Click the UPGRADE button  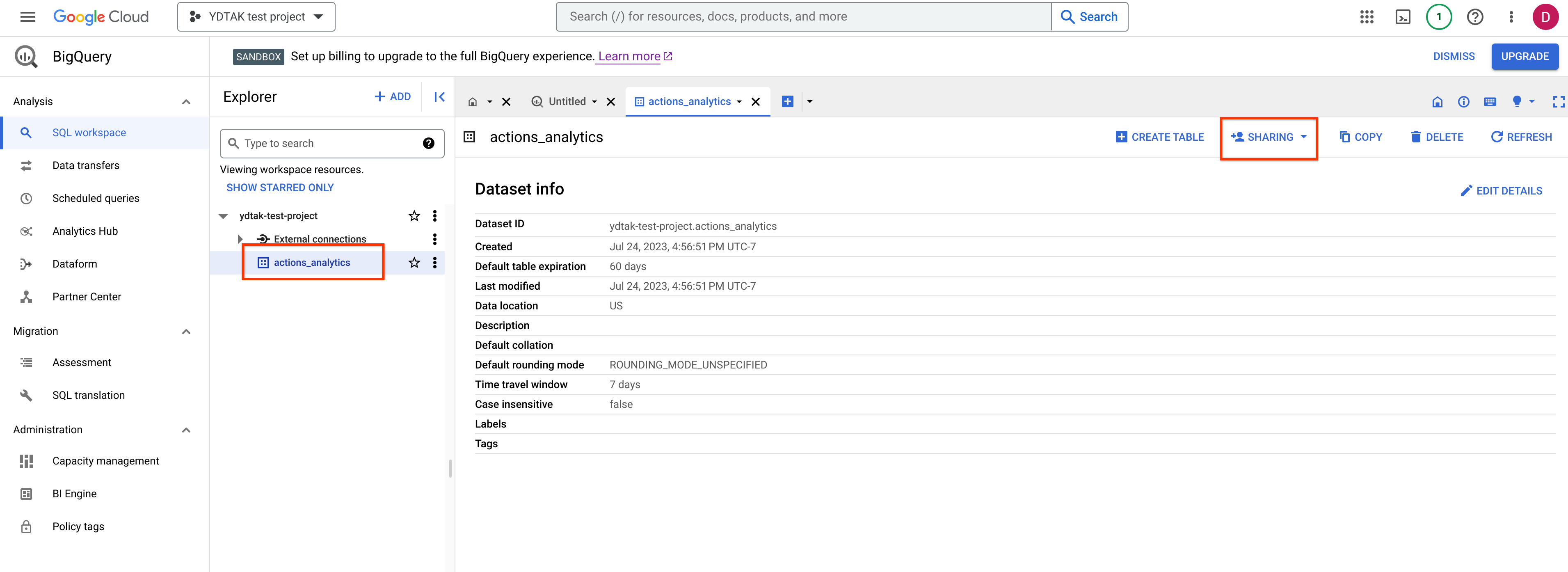1525,56
